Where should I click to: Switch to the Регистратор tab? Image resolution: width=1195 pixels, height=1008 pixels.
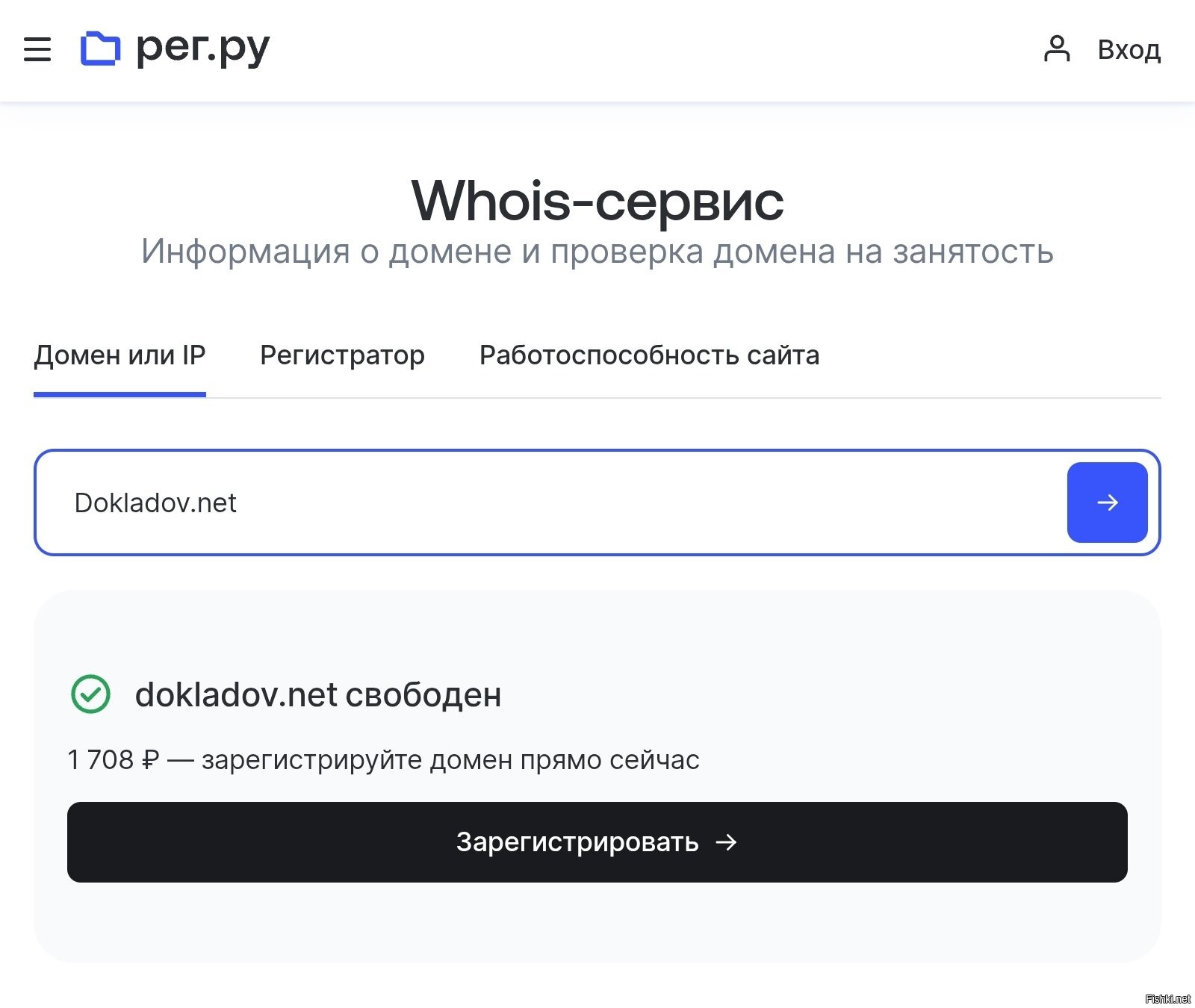(342, 355)
